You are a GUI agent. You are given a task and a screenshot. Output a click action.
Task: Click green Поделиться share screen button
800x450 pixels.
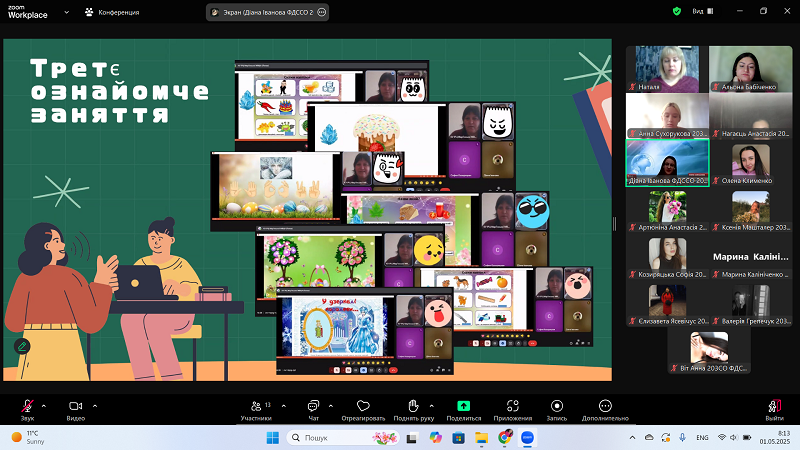click(463, 410)
